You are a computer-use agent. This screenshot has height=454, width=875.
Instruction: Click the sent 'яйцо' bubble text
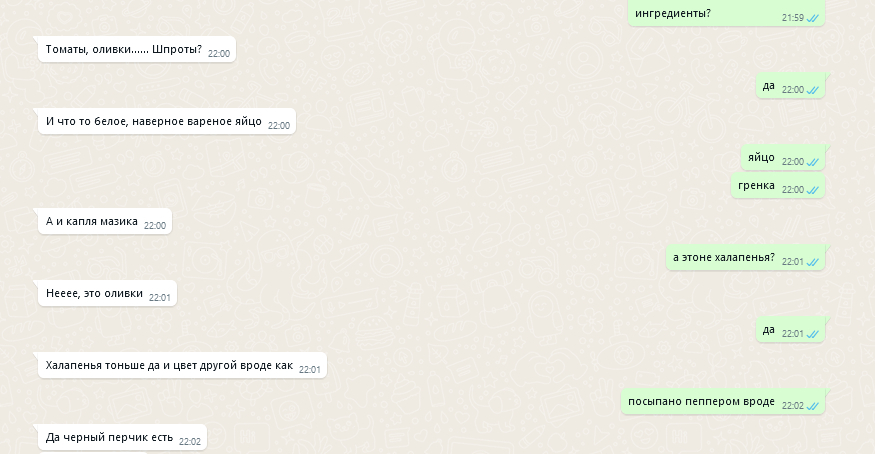coord(761,158)
